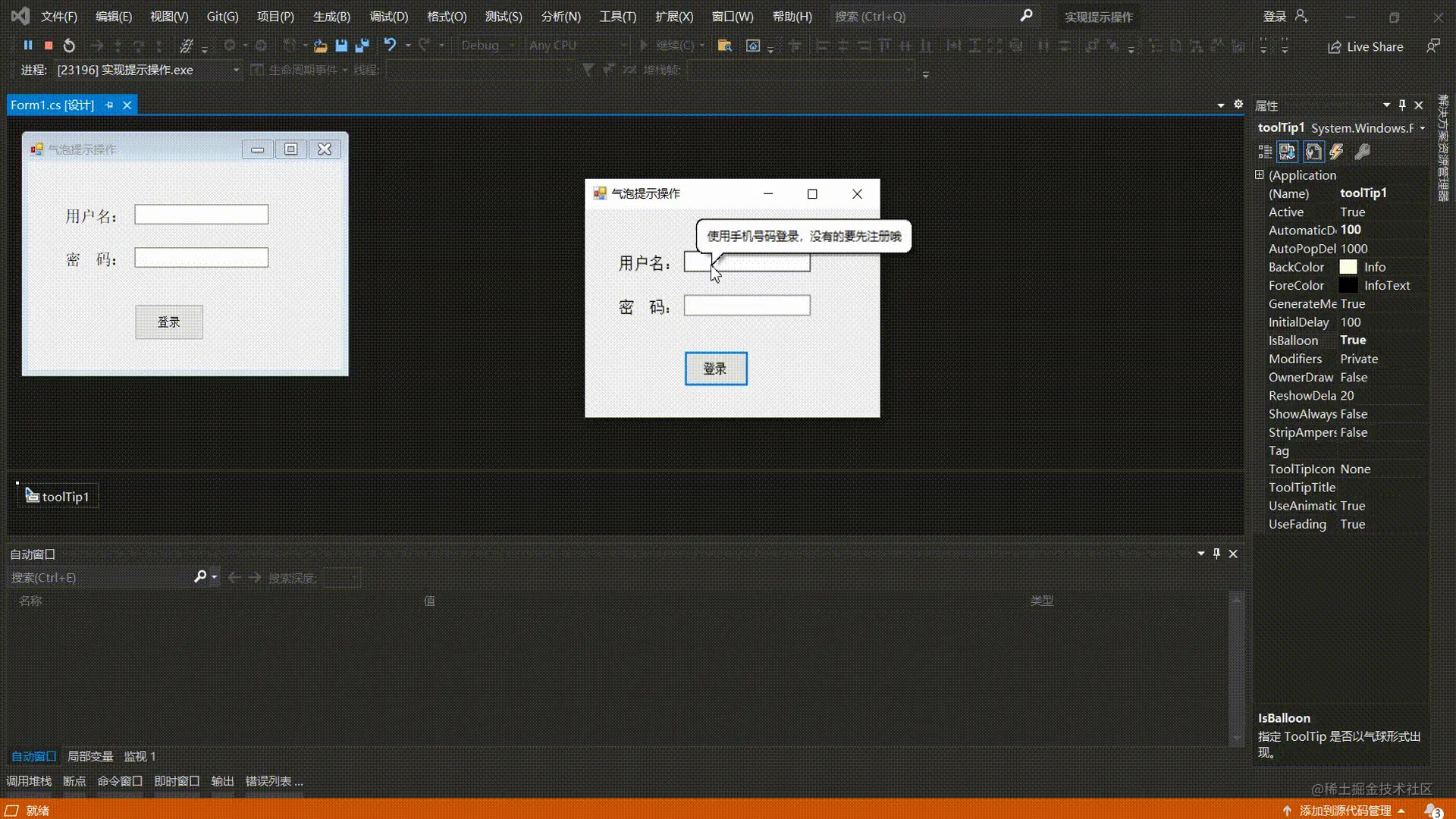Open the 分析(N) menu item
1456x819 pixels.
coord(557,16)
